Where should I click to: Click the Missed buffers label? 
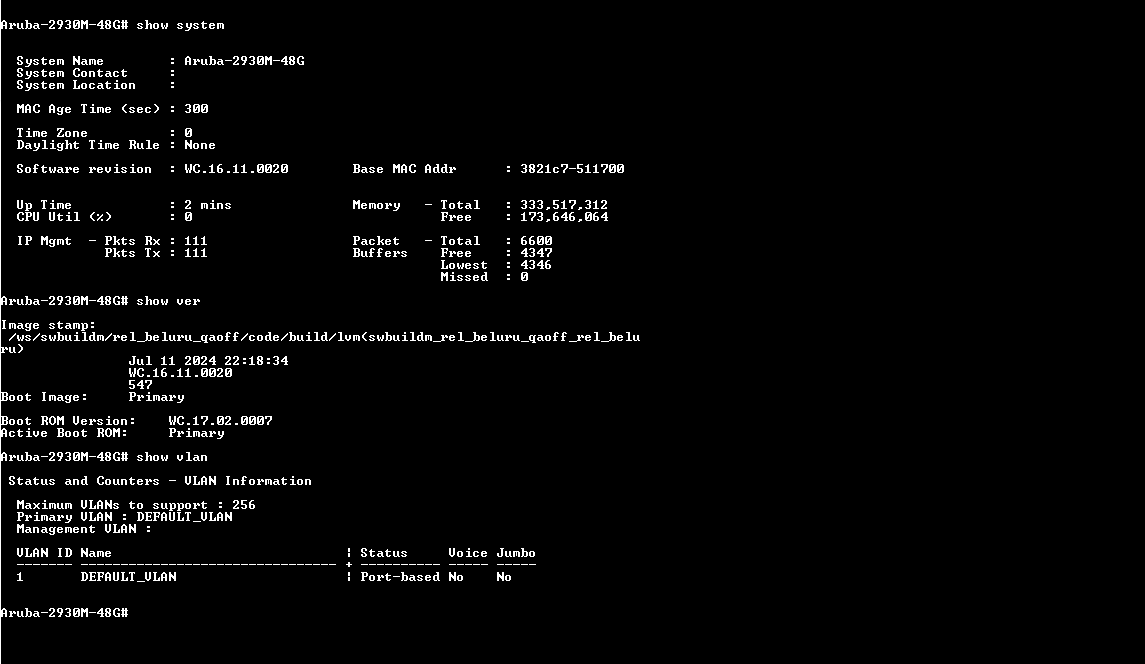click(x=464, y=277)
